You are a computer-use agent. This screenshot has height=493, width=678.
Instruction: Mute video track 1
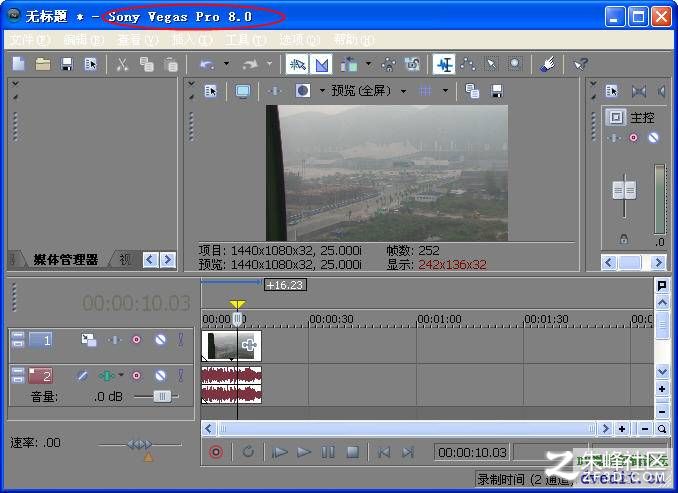[160, 340]
